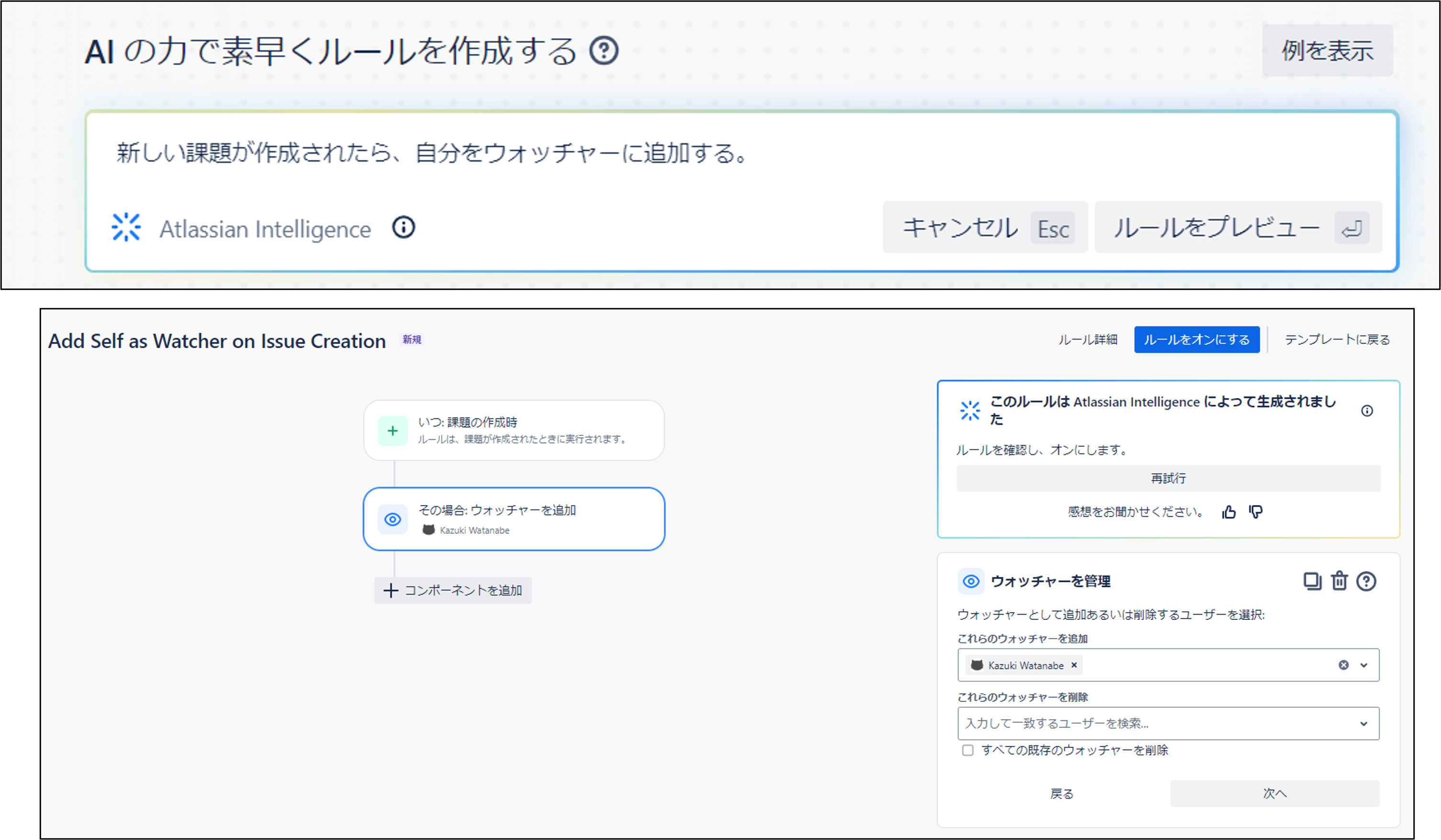
Task: Click コンポーネントを追加 button
Action: point(453,590)
